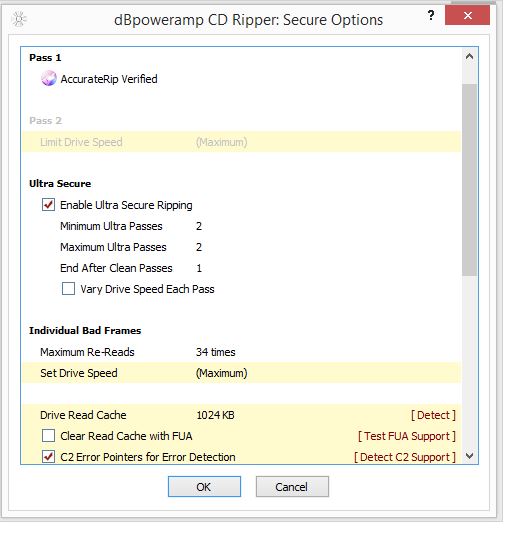Image resolution: width=511 pixels, height=540 pixels.
Task: Change the Minimum Ultra Passes value 2
Action: 199,226
